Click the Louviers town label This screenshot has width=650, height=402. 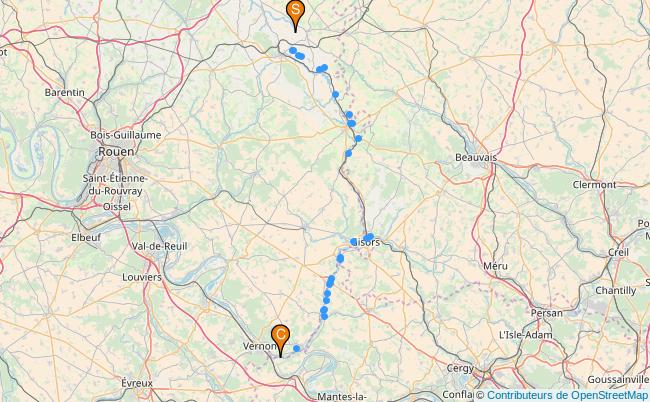coord(142,277)
